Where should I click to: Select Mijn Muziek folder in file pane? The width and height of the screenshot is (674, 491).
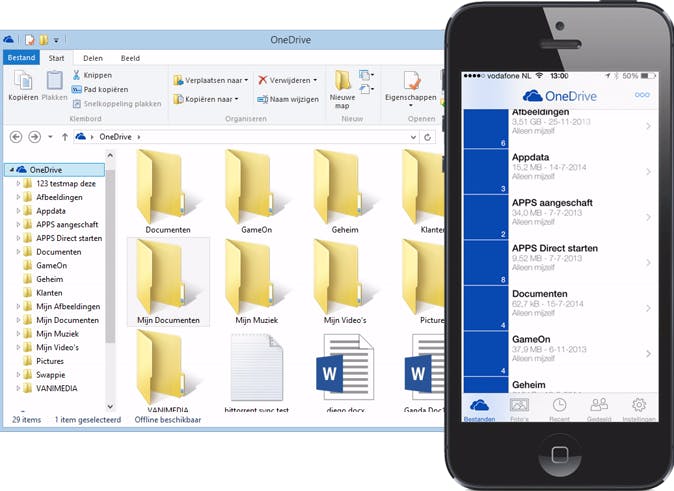(257, 282)
